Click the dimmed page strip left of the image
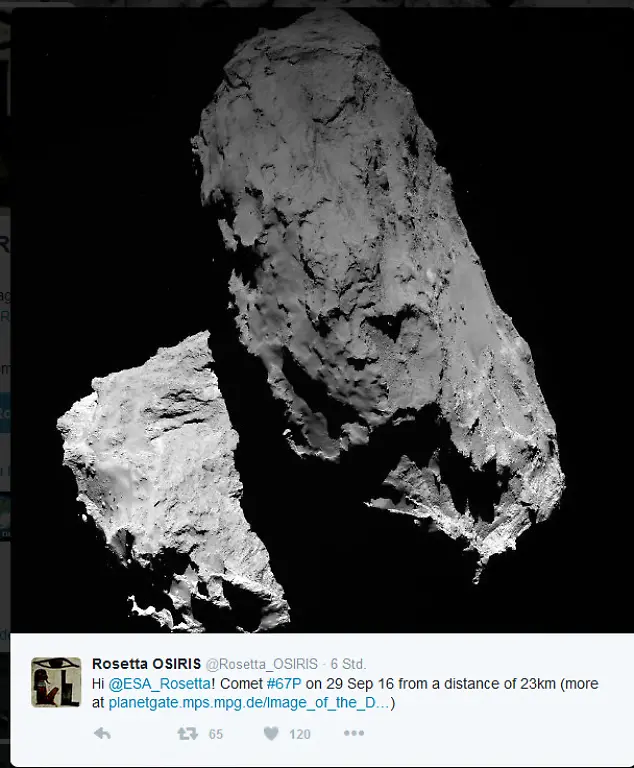The image size is (634, 768). click(5, 400)
